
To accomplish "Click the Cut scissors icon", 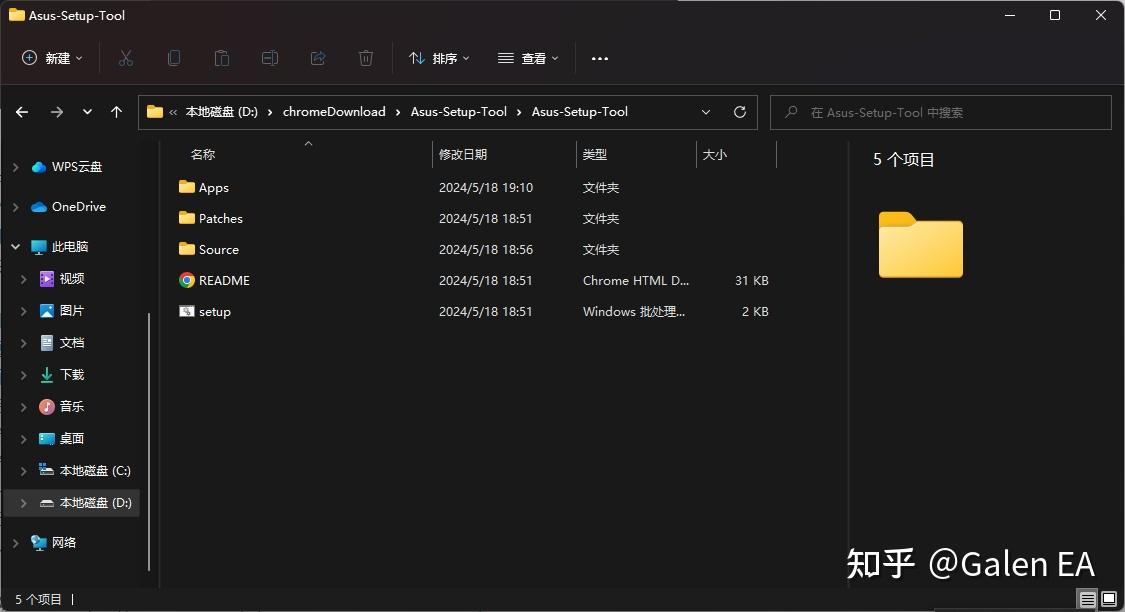I will (x=126, y=58).
